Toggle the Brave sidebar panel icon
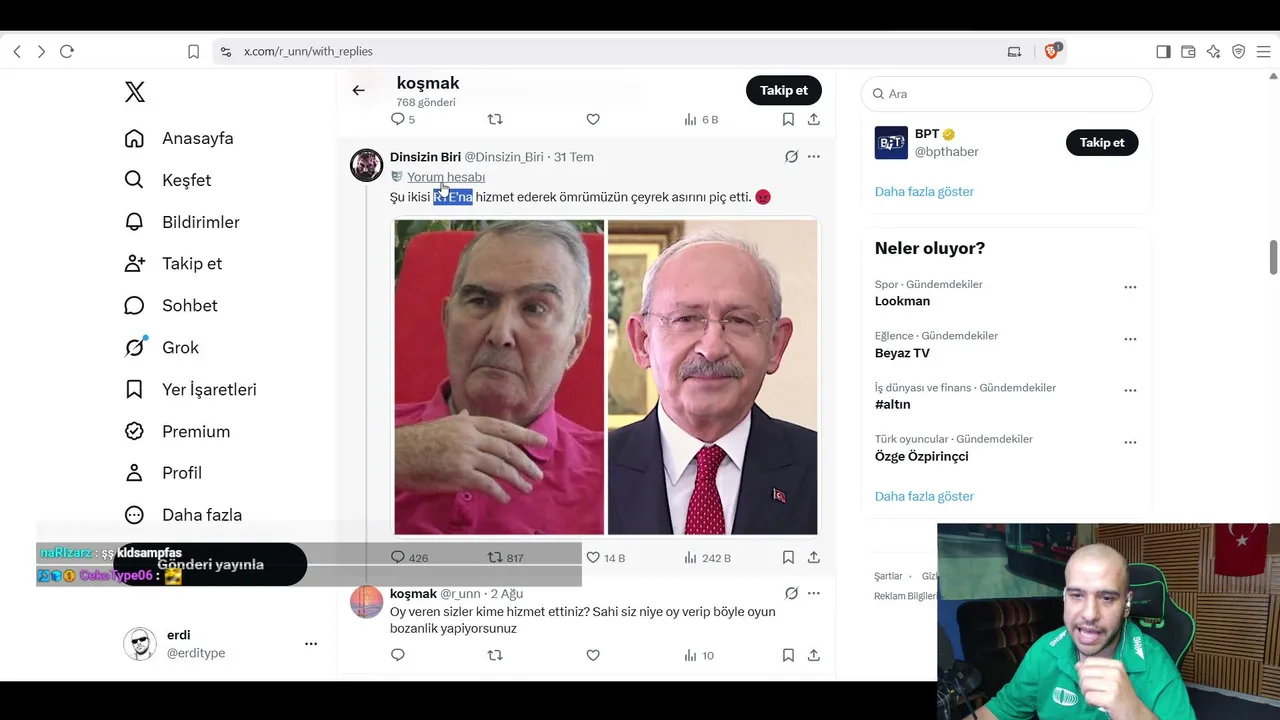Image resolution: width=1280 pixels, height=720 pixels. 1163,51
